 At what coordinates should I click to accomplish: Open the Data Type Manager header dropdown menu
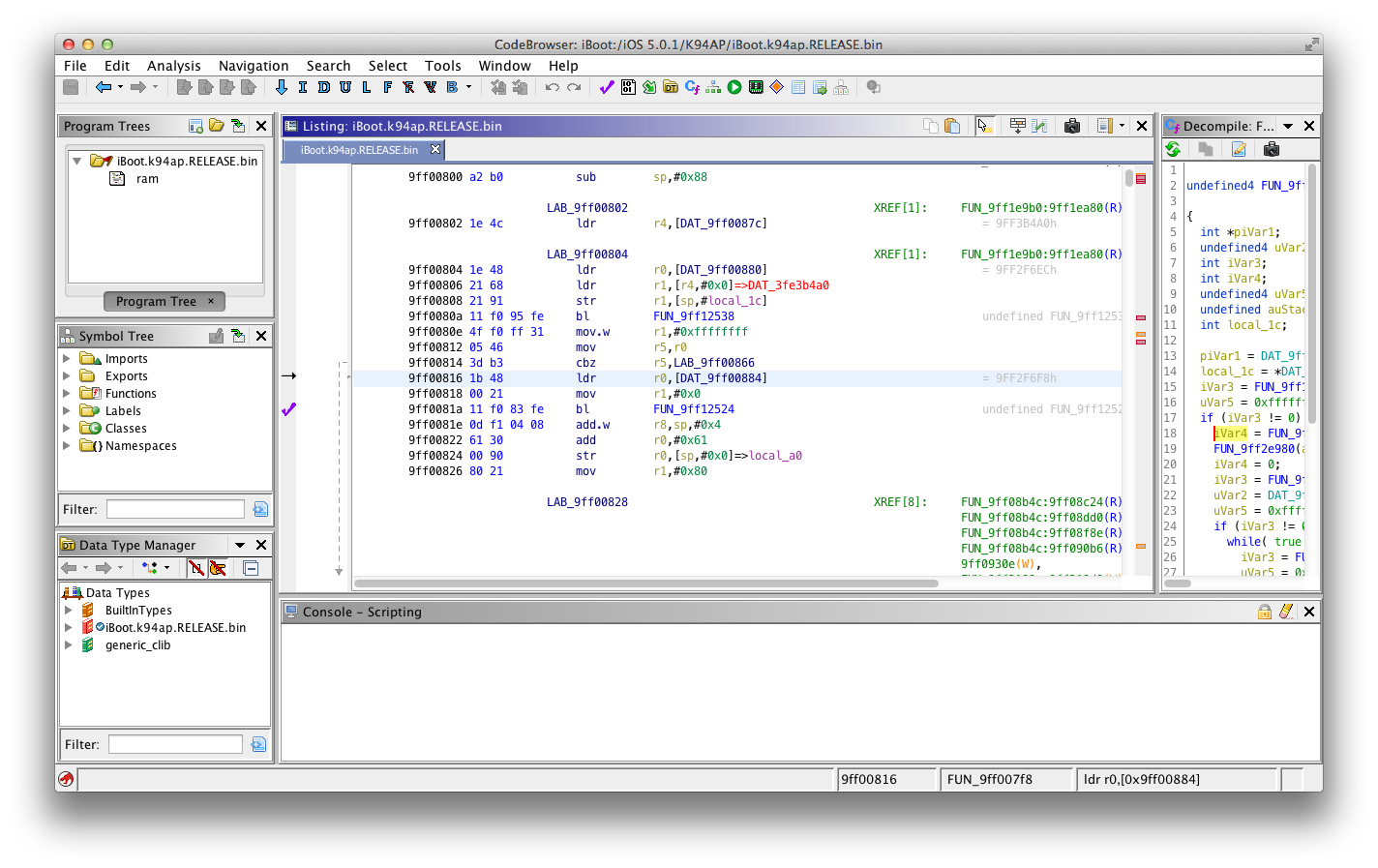pos(240,545)
